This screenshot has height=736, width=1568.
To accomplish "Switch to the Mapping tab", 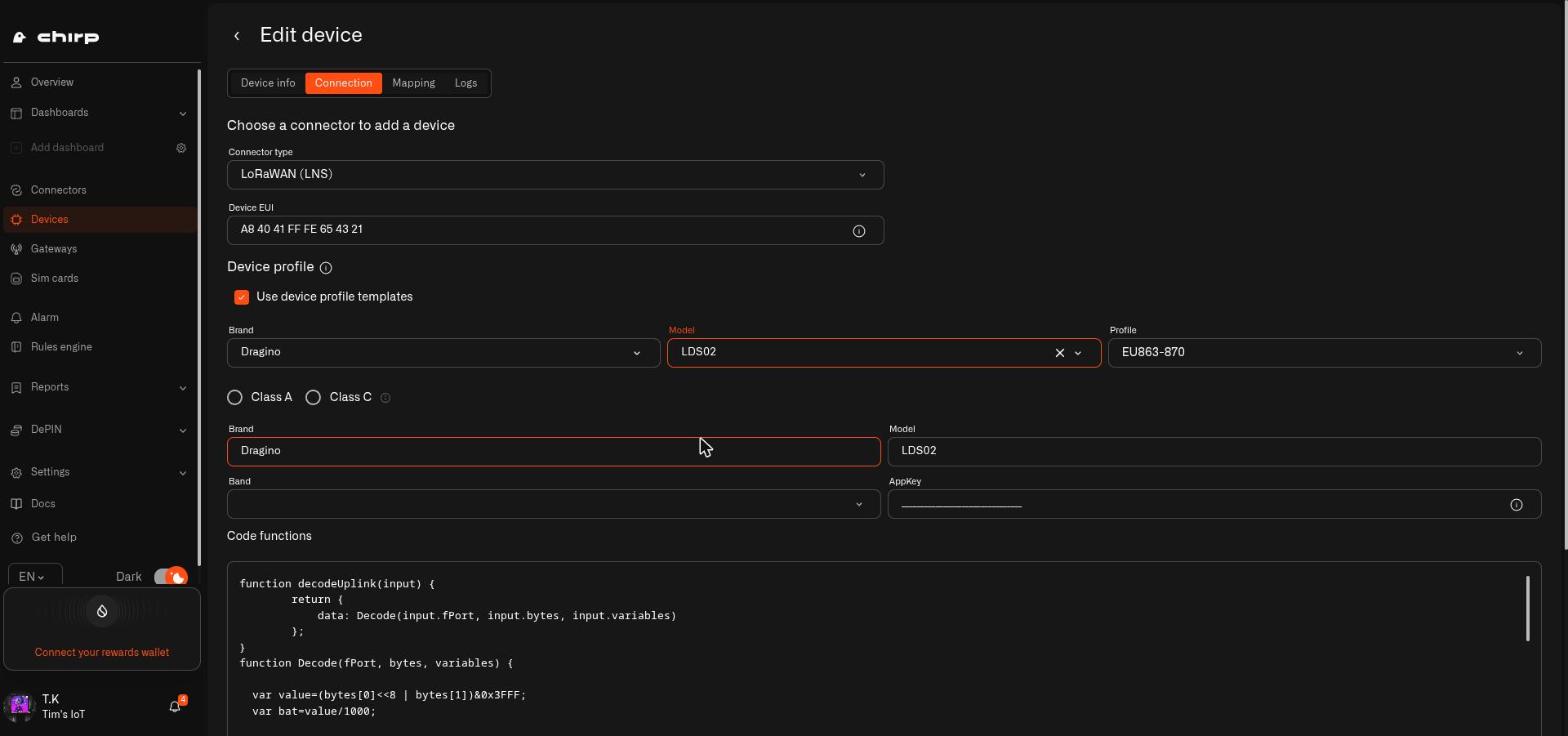I will (x=413, y=83).
